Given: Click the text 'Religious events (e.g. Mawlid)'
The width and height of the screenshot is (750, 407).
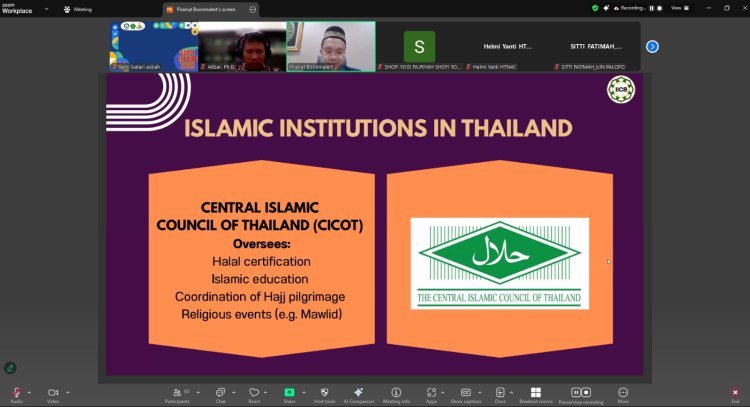Looking at the screenshot, I should click(x=261, y=314).
